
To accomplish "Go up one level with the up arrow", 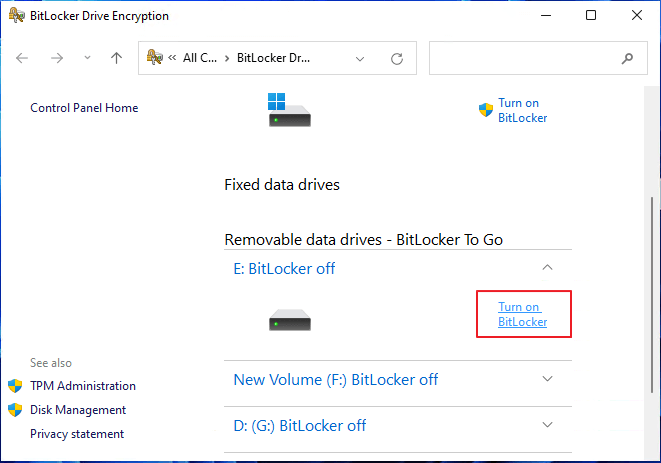I will [x=116, y=58].
